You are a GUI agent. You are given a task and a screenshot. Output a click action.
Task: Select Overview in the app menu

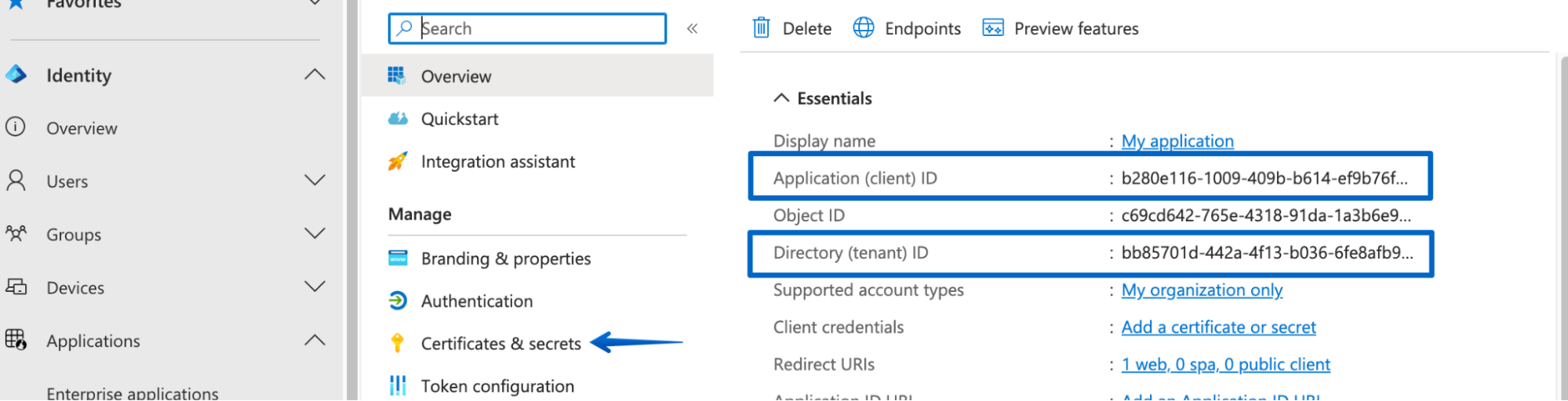(x=537, y=76)
